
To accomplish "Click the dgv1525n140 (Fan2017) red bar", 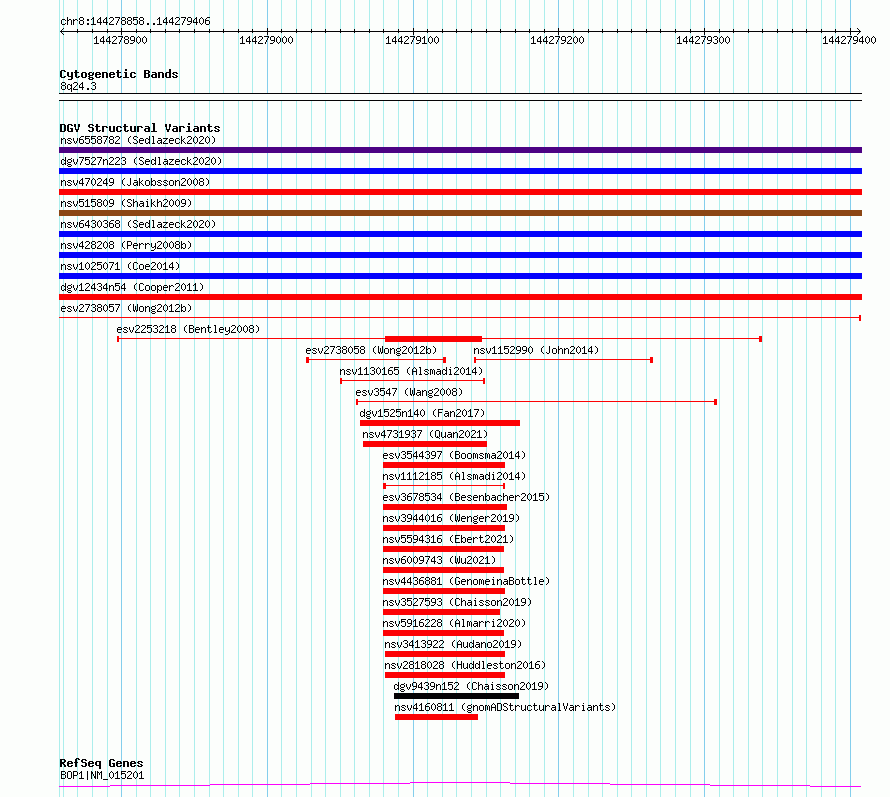I will (x=440, y=423).
